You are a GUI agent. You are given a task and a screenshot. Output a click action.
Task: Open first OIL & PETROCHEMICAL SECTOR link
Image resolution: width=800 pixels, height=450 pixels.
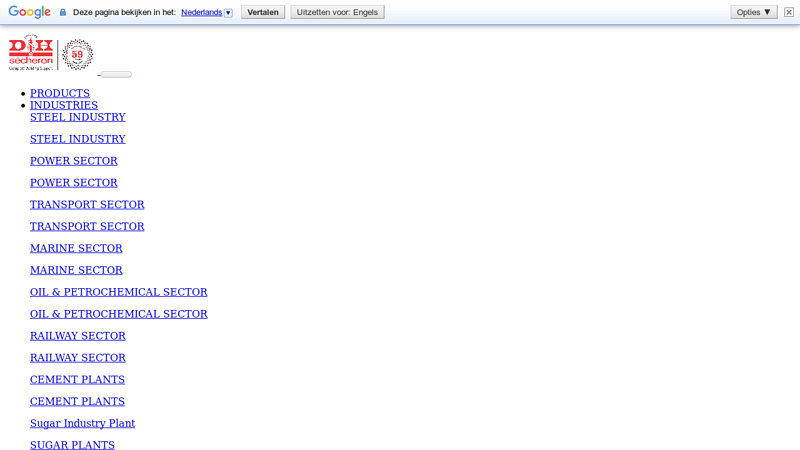pyautogui.click(x=118, y=292)
